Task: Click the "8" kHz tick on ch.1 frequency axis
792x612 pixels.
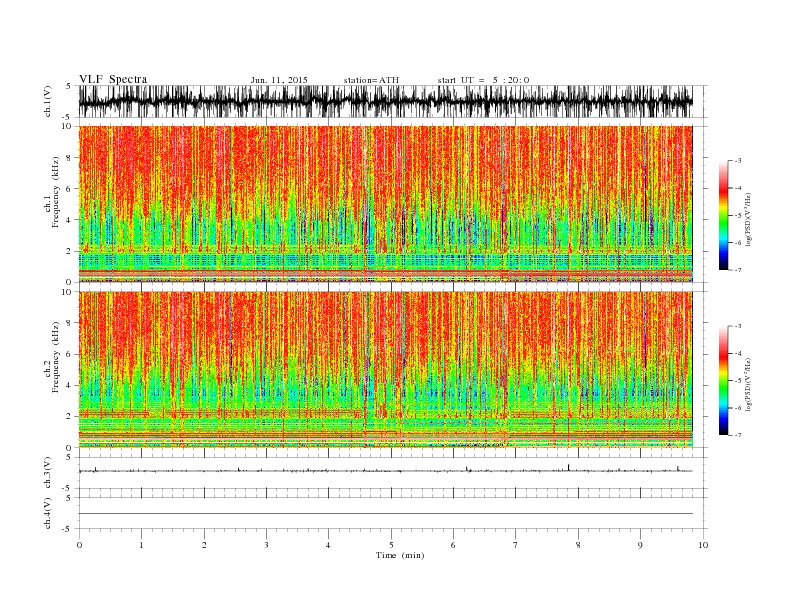Action: point(70,158)
